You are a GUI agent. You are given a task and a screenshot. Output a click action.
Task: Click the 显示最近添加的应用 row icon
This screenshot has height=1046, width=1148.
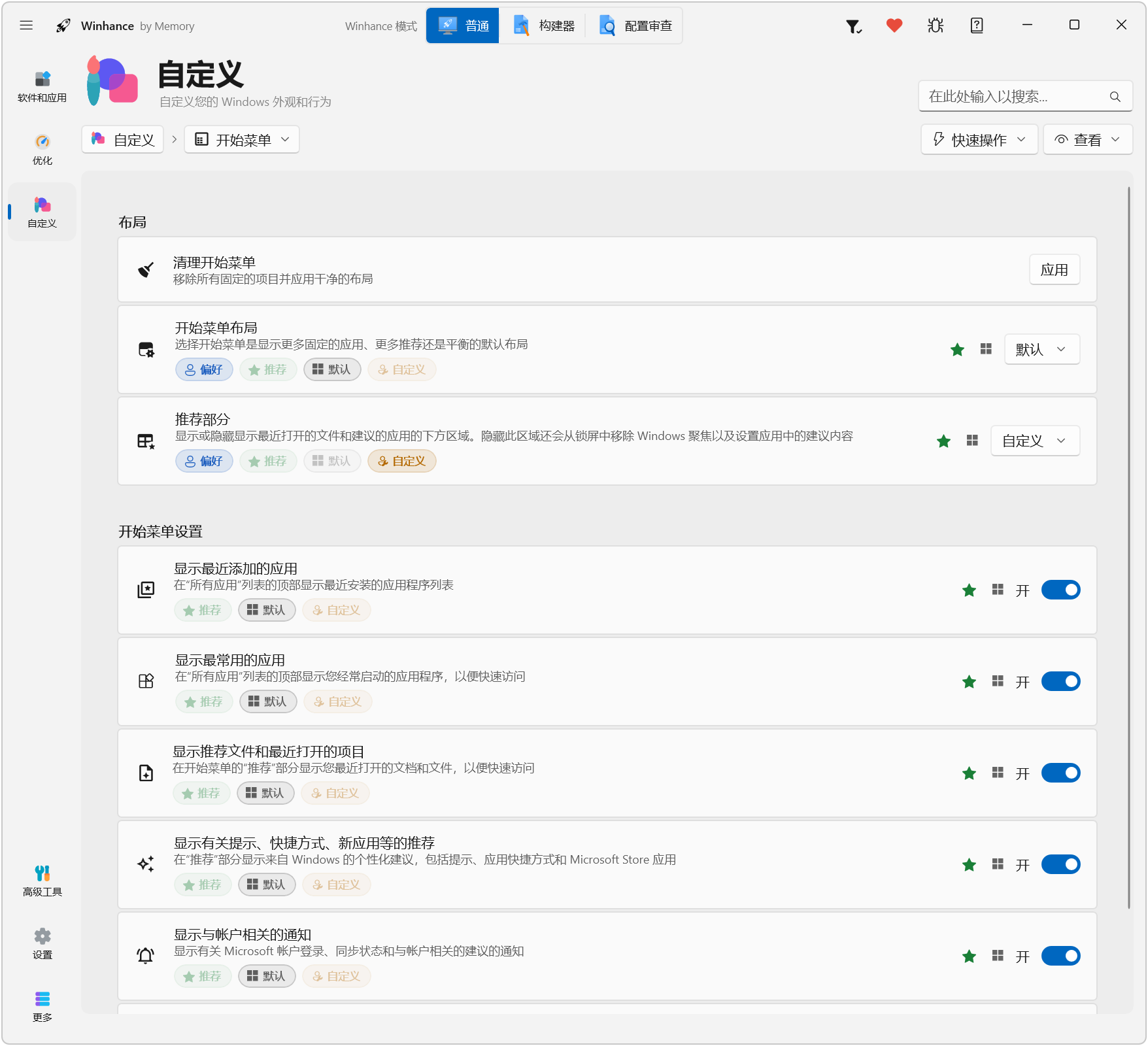(x=146, y=590)
